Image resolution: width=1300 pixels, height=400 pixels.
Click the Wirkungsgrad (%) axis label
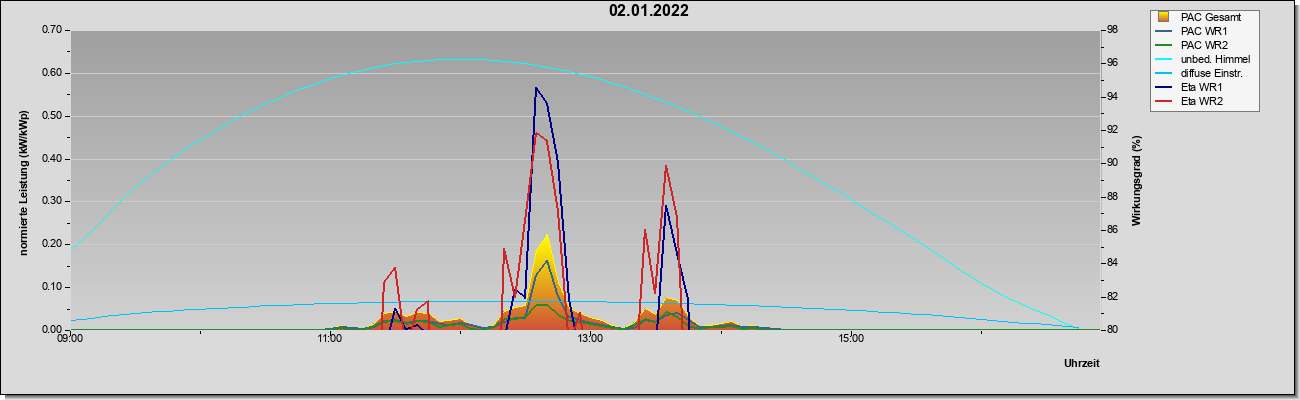1137,180
